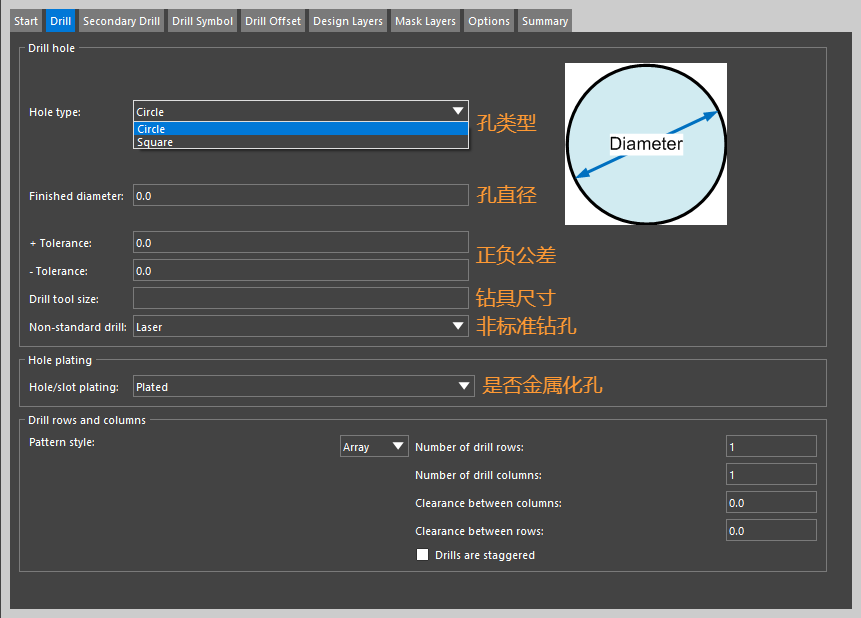Choose Circle from hole type list

pos(300,129)
